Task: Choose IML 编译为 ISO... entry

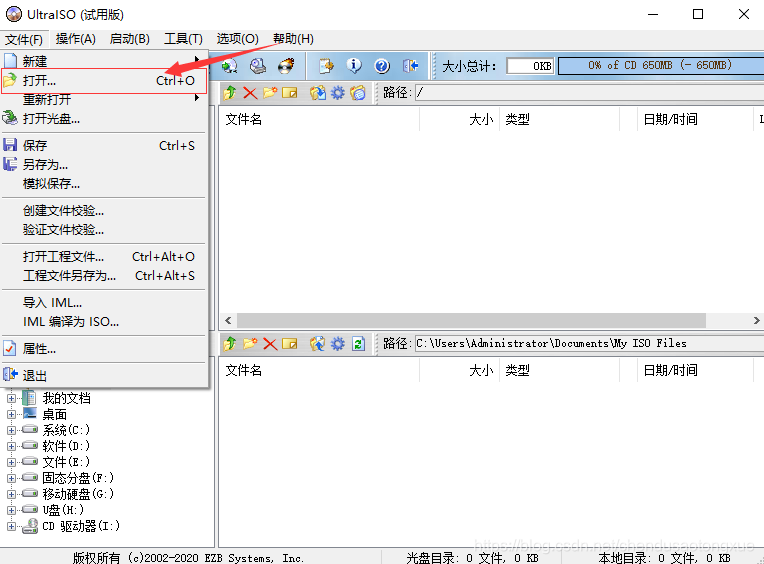Action: click(x=104, y=321)
